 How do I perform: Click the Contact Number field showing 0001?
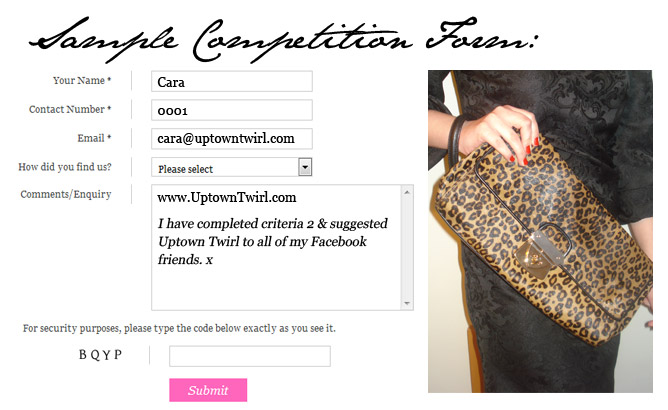click(x=232, y=110)
